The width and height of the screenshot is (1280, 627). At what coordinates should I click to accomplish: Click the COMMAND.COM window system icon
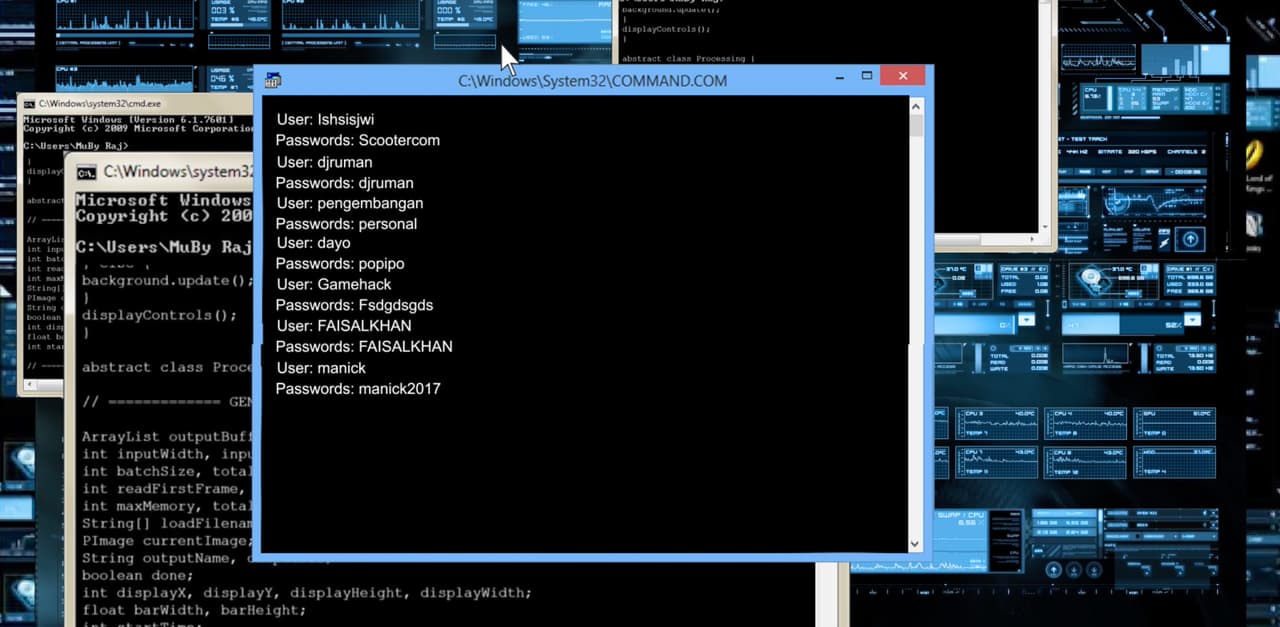click(273, 81)
